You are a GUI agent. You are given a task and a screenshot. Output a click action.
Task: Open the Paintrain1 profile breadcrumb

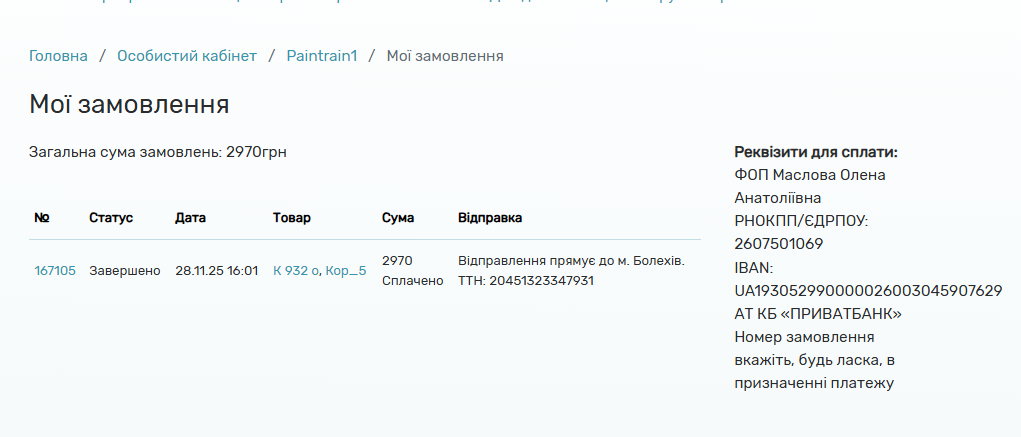coord(321,56)
